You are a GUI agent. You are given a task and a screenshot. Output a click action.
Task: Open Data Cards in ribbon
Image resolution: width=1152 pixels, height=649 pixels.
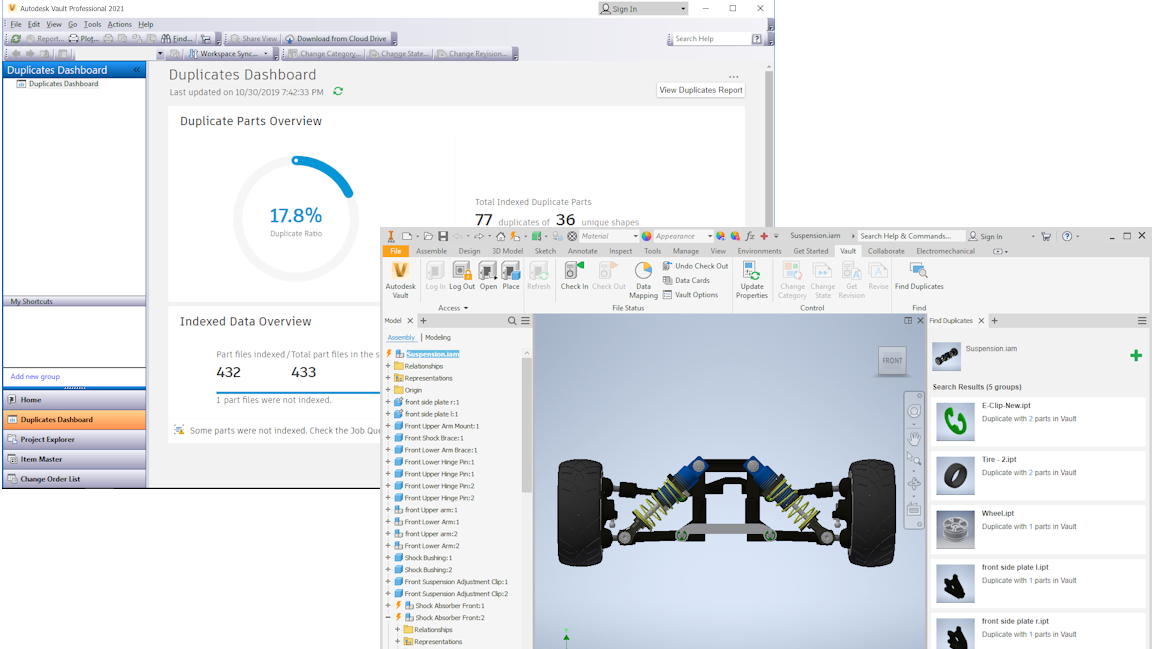coord(686,280)
